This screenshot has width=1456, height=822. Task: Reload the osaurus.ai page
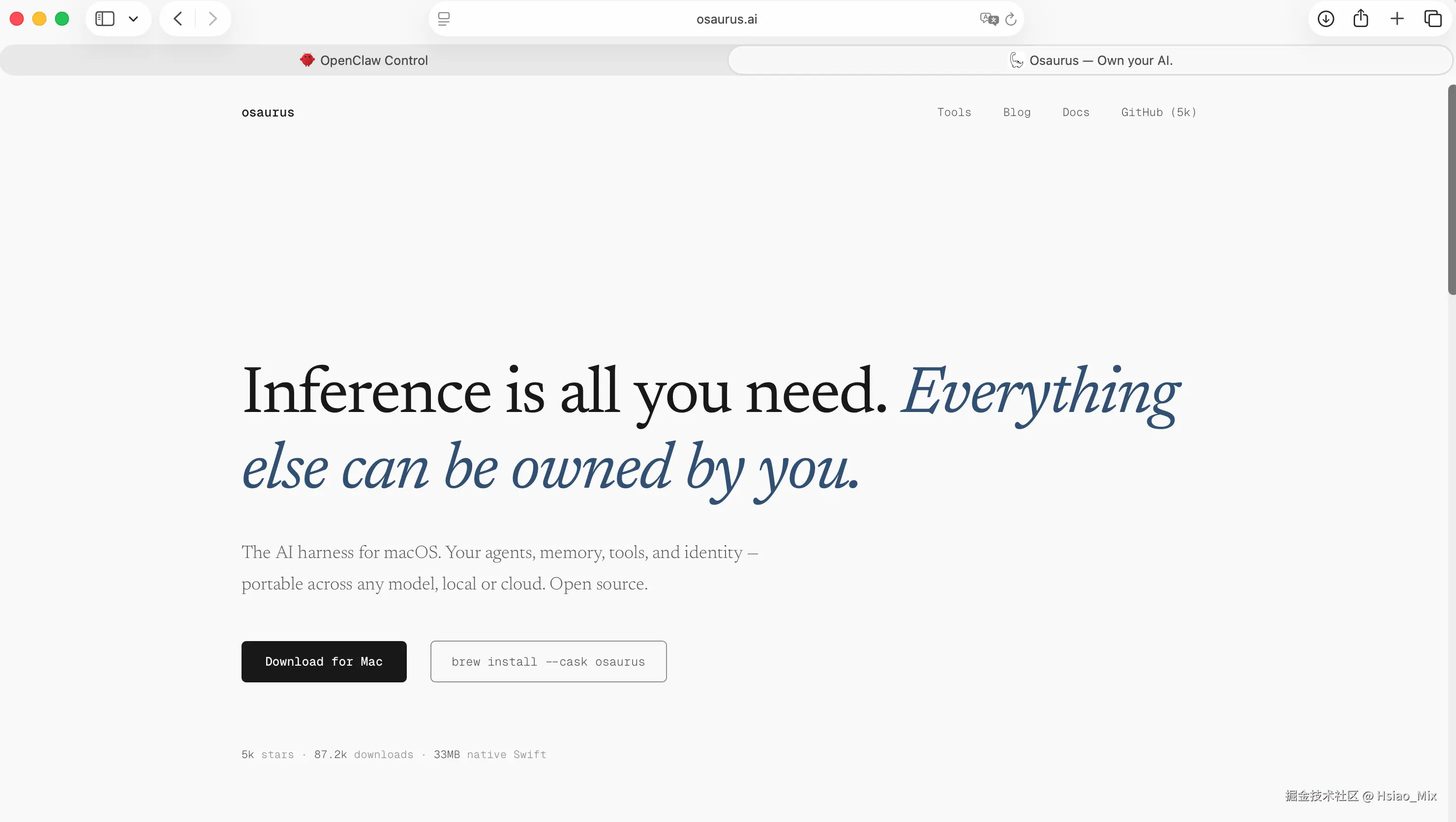point(1011,19)
